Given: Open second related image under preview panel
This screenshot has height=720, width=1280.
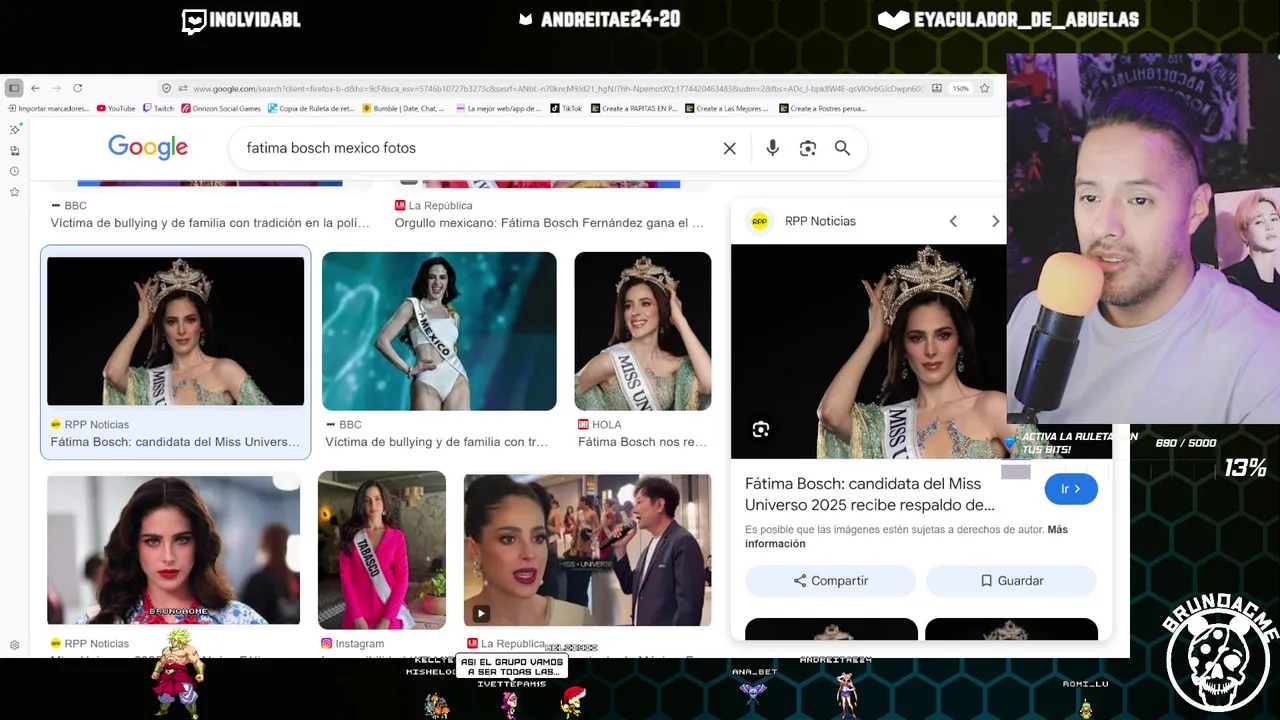Looking at the screenshot, I should click(1011, 629).
